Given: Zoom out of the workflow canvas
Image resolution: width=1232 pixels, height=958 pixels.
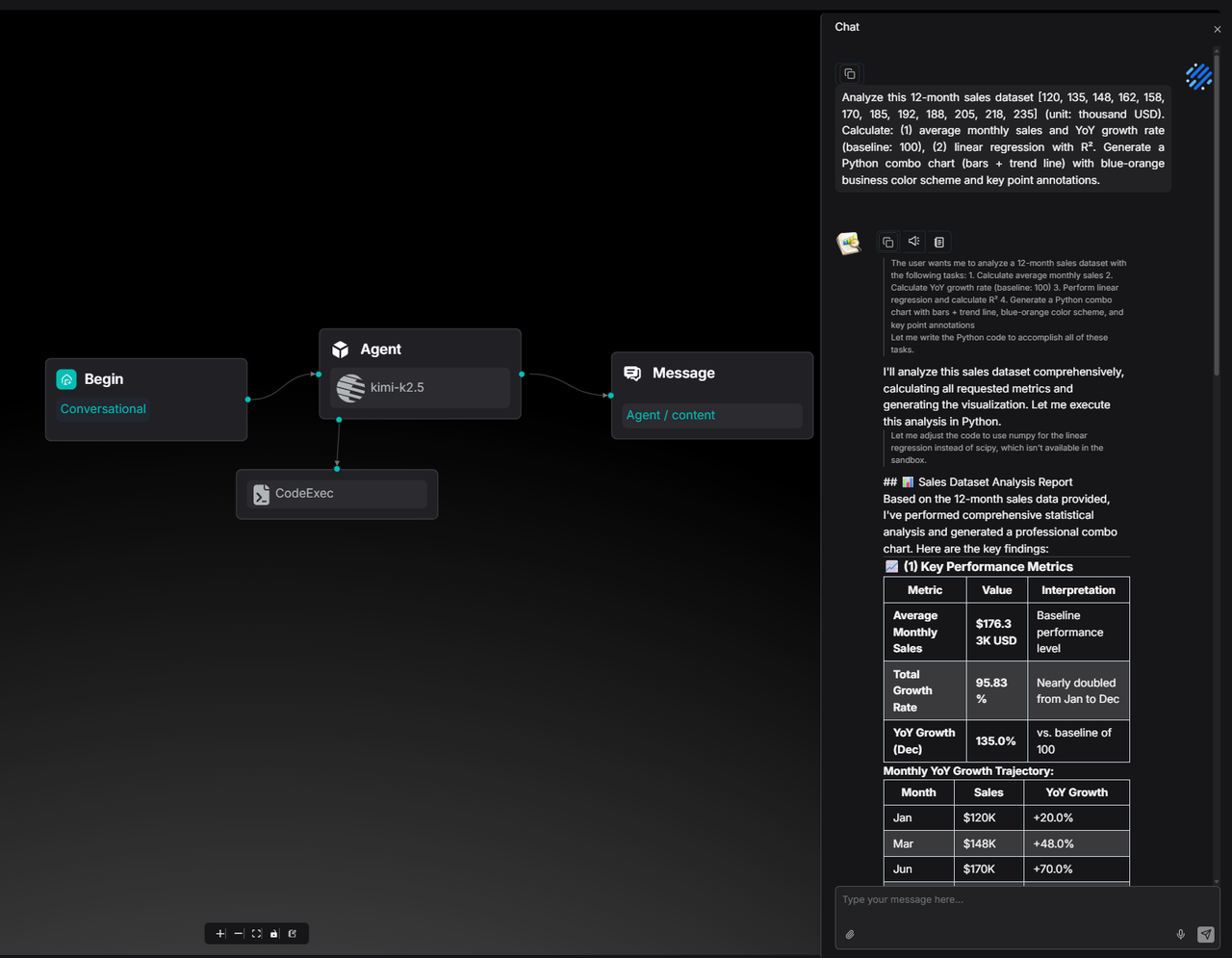Looking at the screenshot, I should point(239,934).
